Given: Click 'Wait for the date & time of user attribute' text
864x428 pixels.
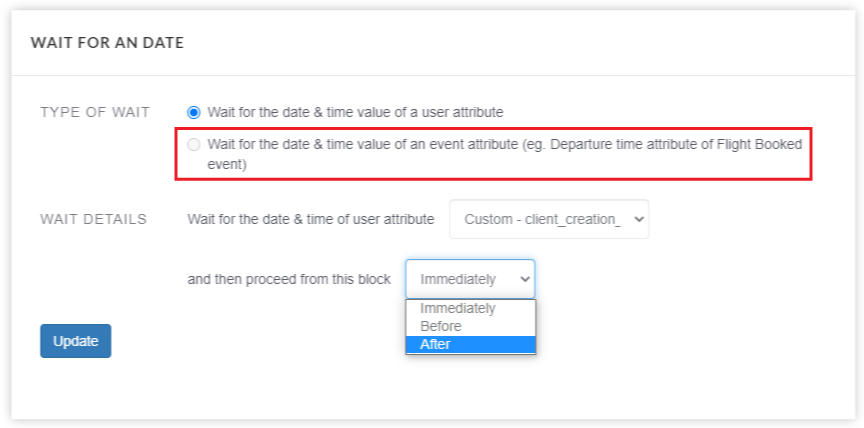Looking at the screenshot, I should coord(311,219).
